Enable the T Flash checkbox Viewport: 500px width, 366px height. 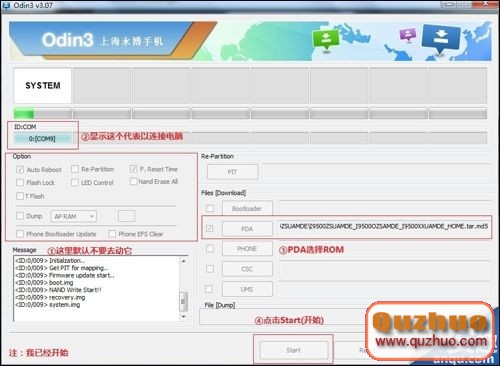(x=20, y=196)
